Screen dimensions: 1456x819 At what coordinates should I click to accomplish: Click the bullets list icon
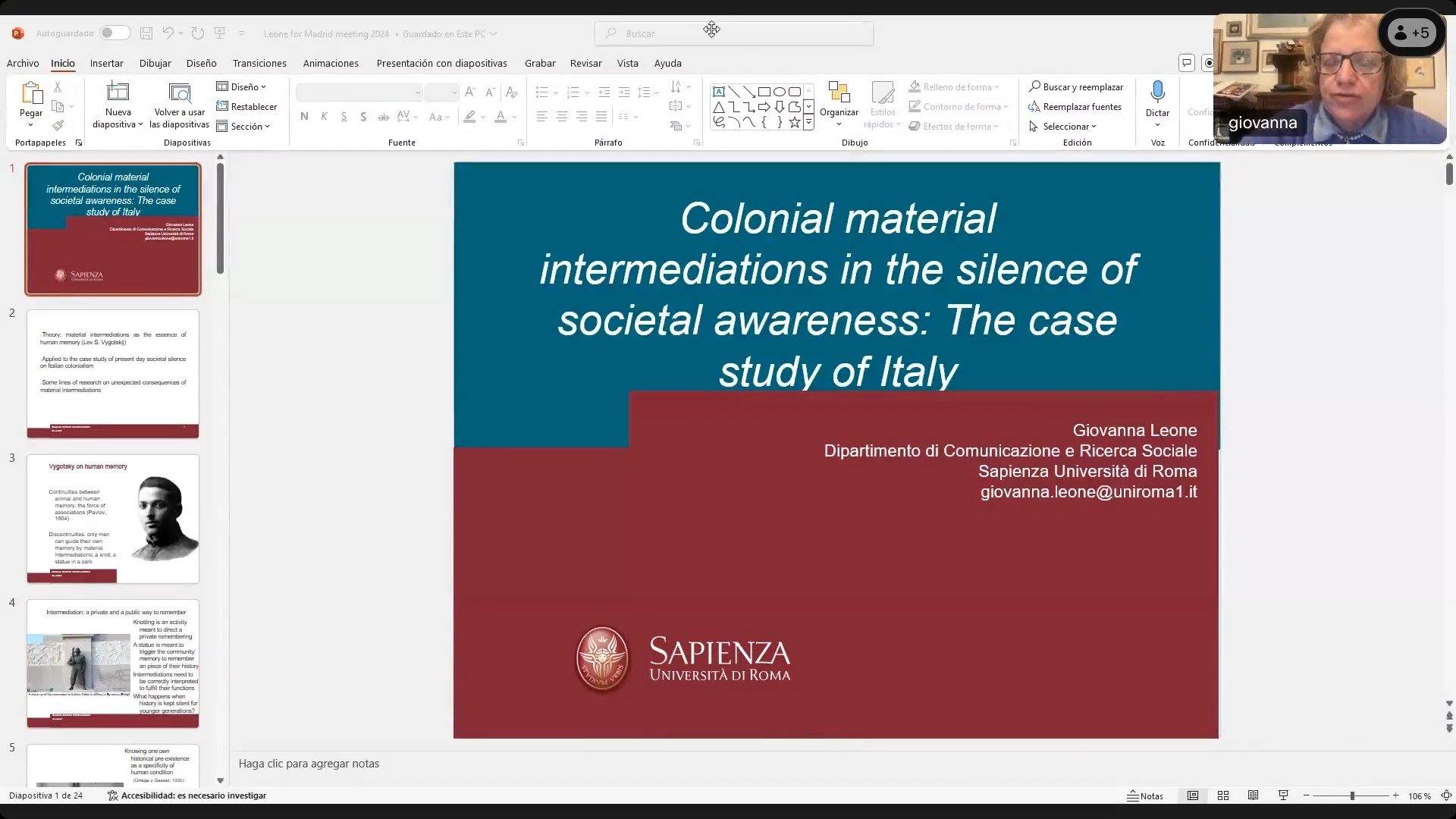click(541, 93)
